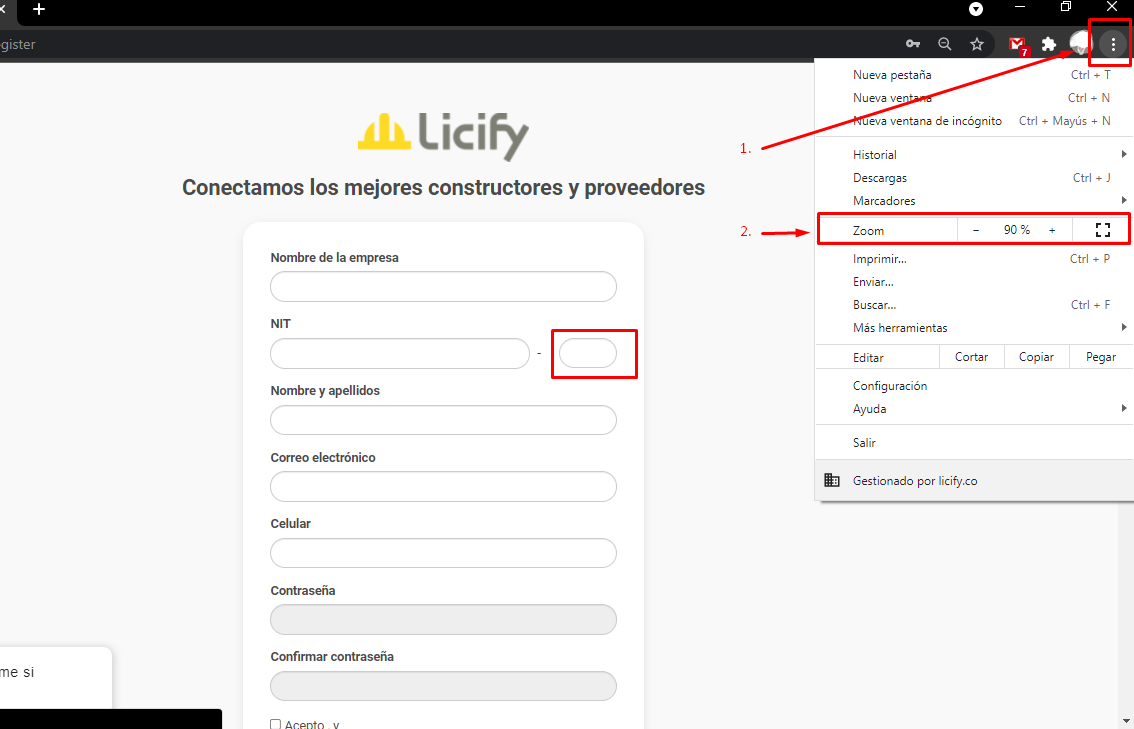The image size is (1134, 729).
Task: Click Gestionado por licify.co entry
Action: pos(973,481)
